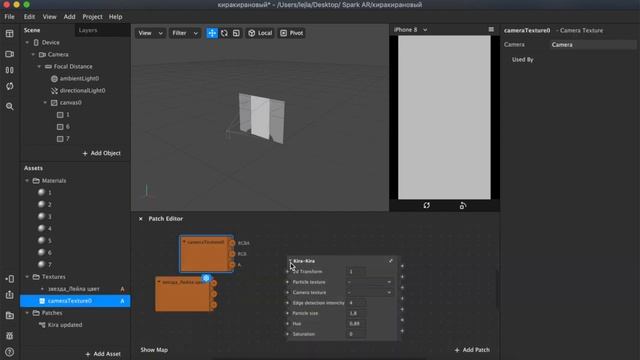Select the rotate gizmo tool
The height and width of the screenshot is (360, 640).
224,33
